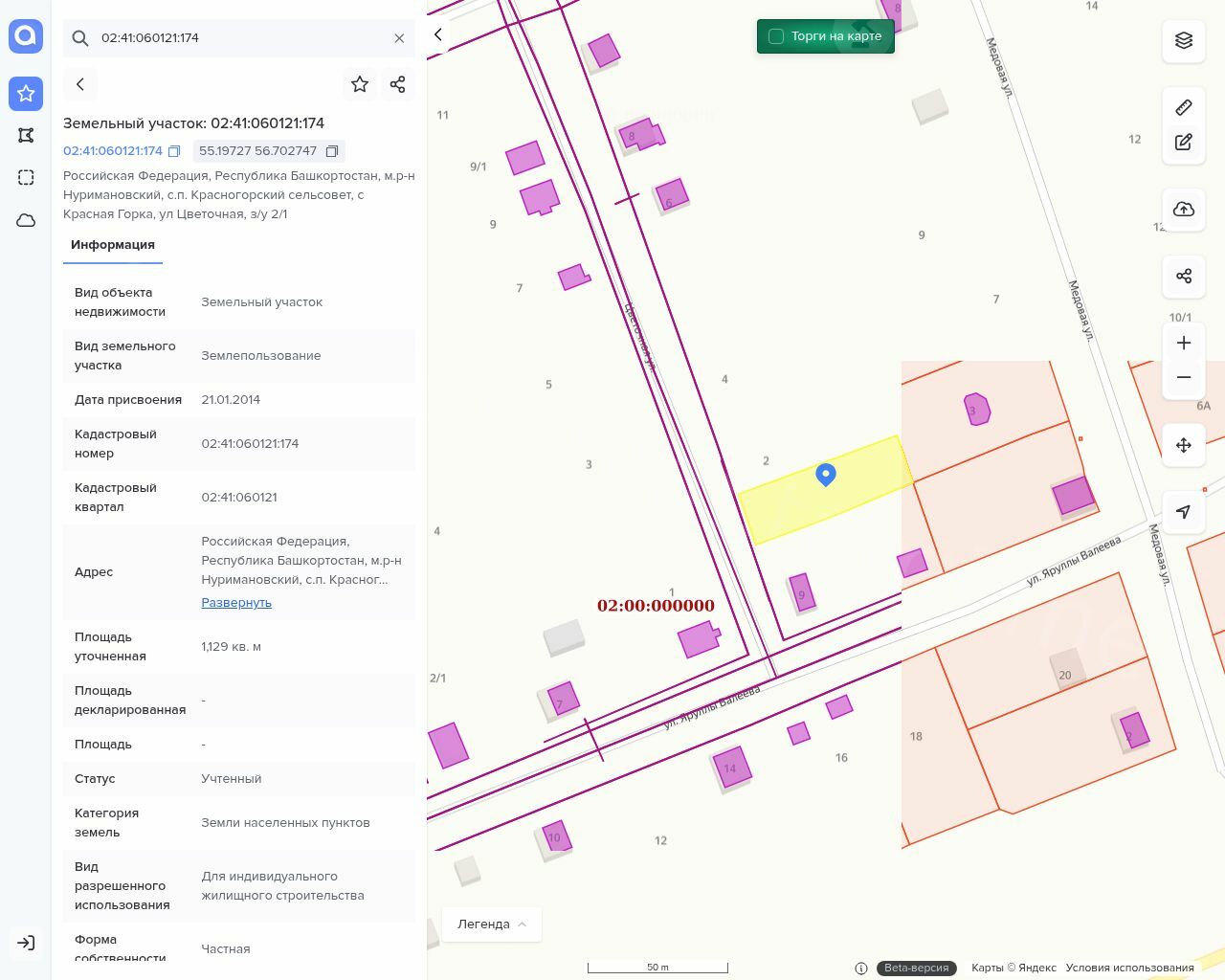Viewport: 1225px width, 980px height.
Task: Open Favorites in left sidebar
Action: point(26,94)
